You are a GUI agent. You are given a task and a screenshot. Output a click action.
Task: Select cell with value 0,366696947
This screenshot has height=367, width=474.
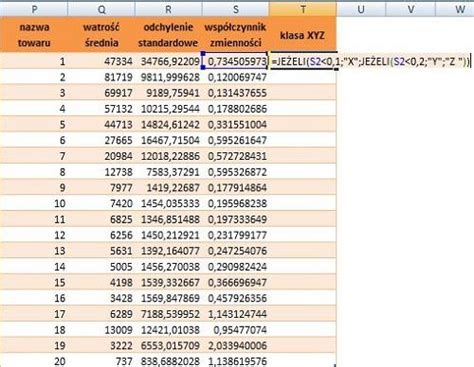[x=235, y=282]
